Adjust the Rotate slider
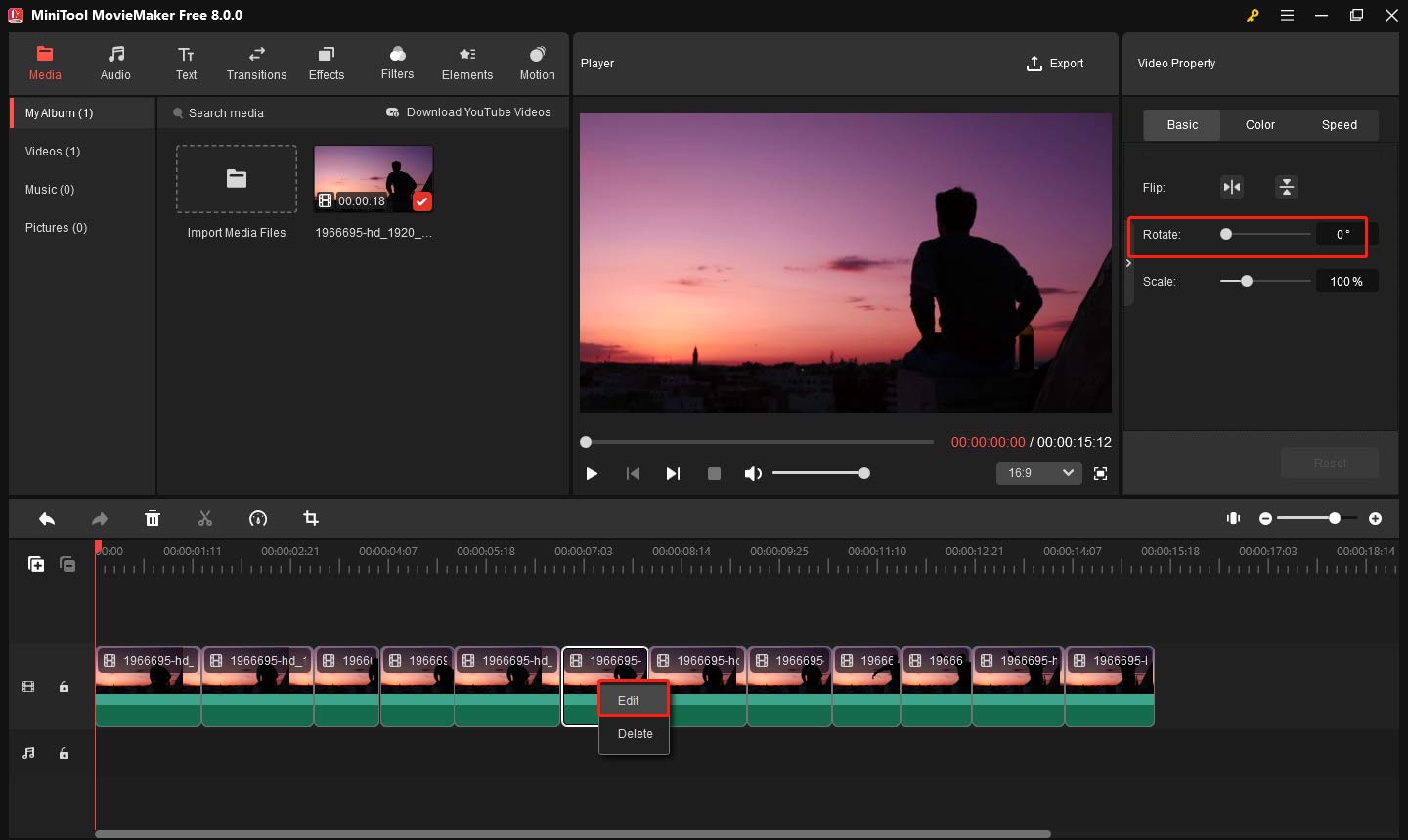1408x840 pixels. [x=1265, y=234]
